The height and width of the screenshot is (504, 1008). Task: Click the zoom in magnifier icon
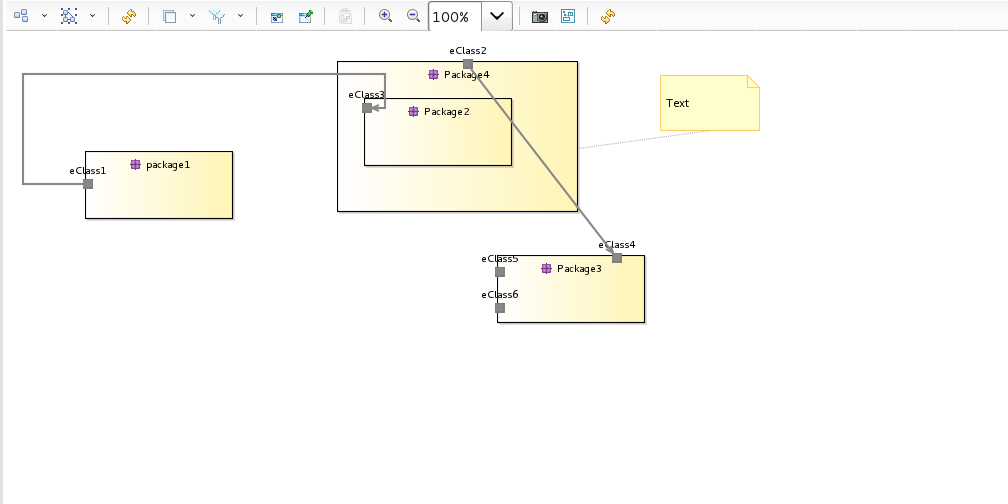[385, 16]
